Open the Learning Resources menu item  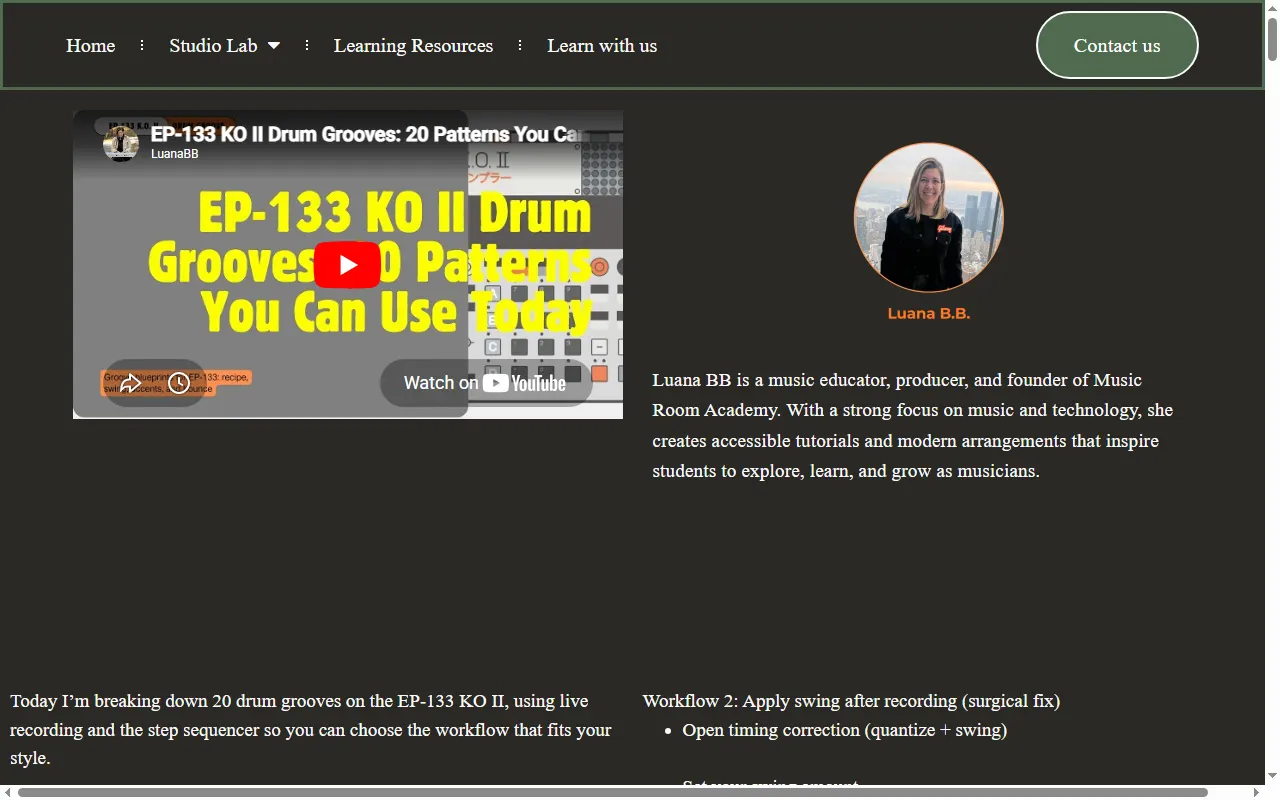(x=413, y=46)
